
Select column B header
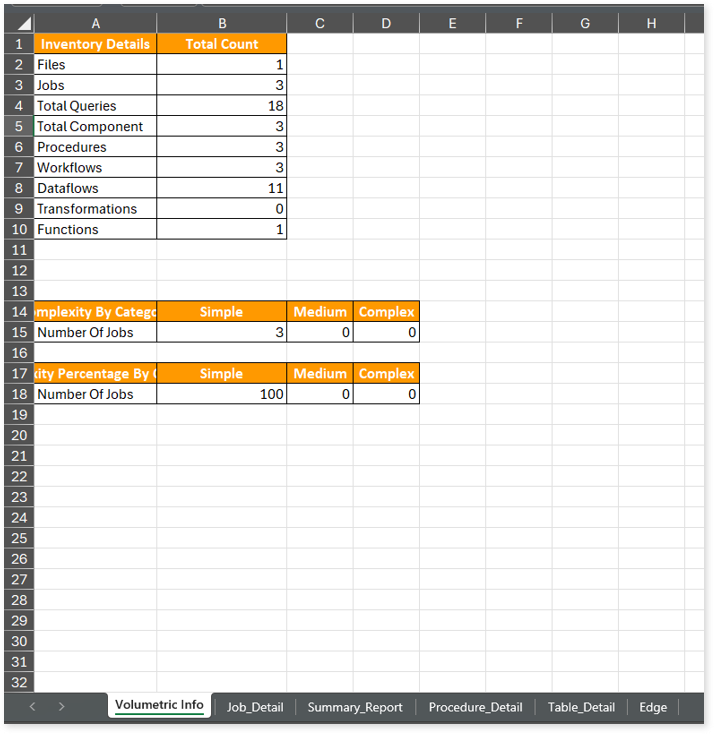coord(221,23)
